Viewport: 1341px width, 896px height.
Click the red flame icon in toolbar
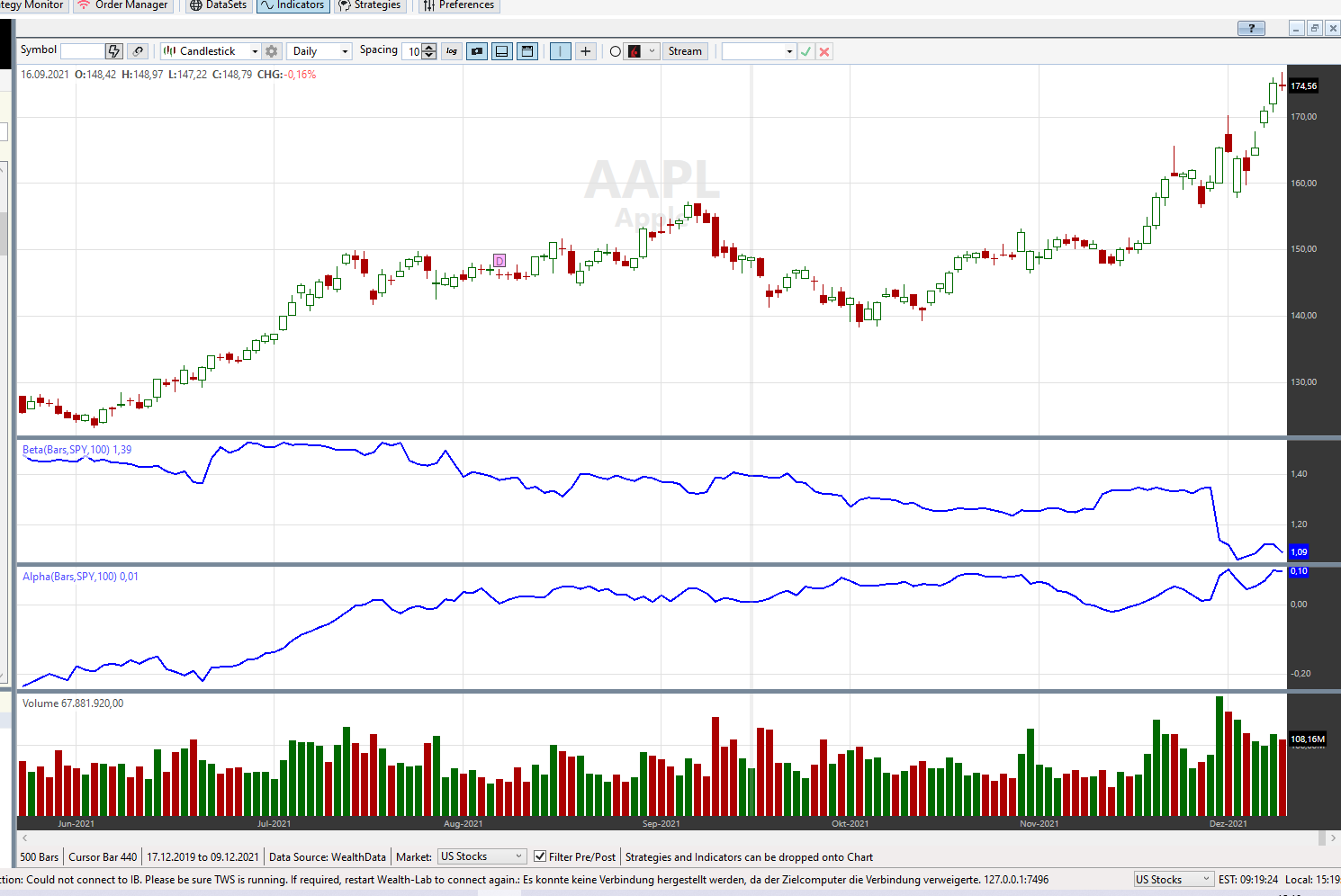click(634, 51)
